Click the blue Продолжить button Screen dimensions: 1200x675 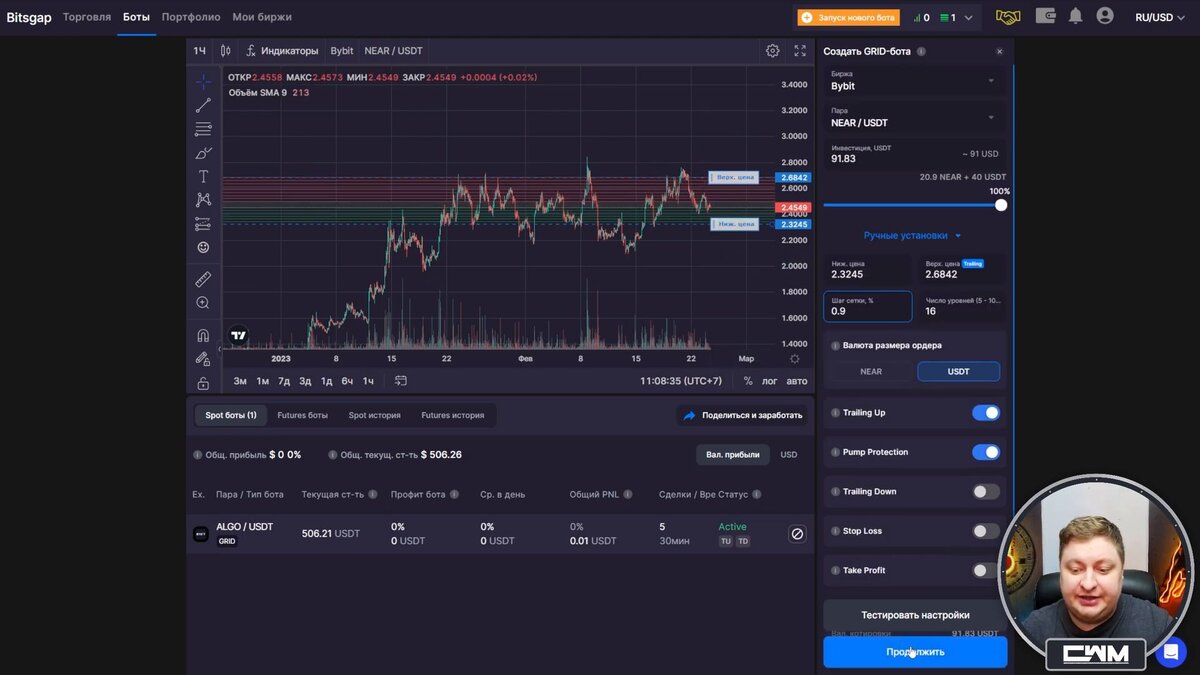[915, 652]
